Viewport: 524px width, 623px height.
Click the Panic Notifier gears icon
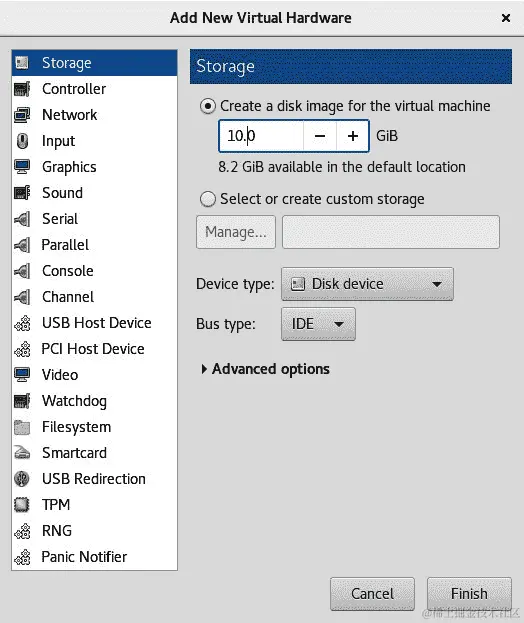[22, 557]
